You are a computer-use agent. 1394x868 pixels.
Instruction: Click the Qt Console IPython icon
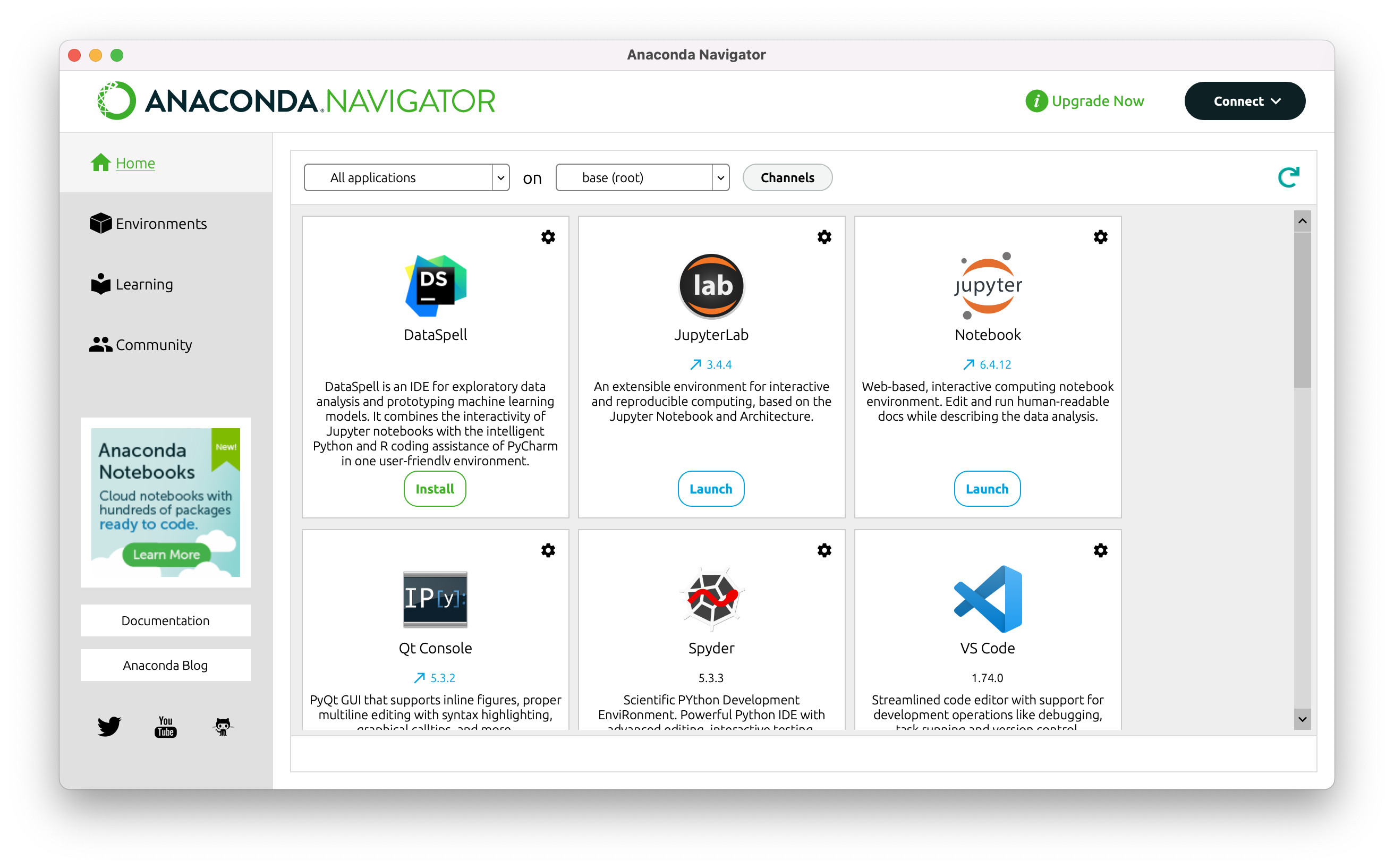436,599
